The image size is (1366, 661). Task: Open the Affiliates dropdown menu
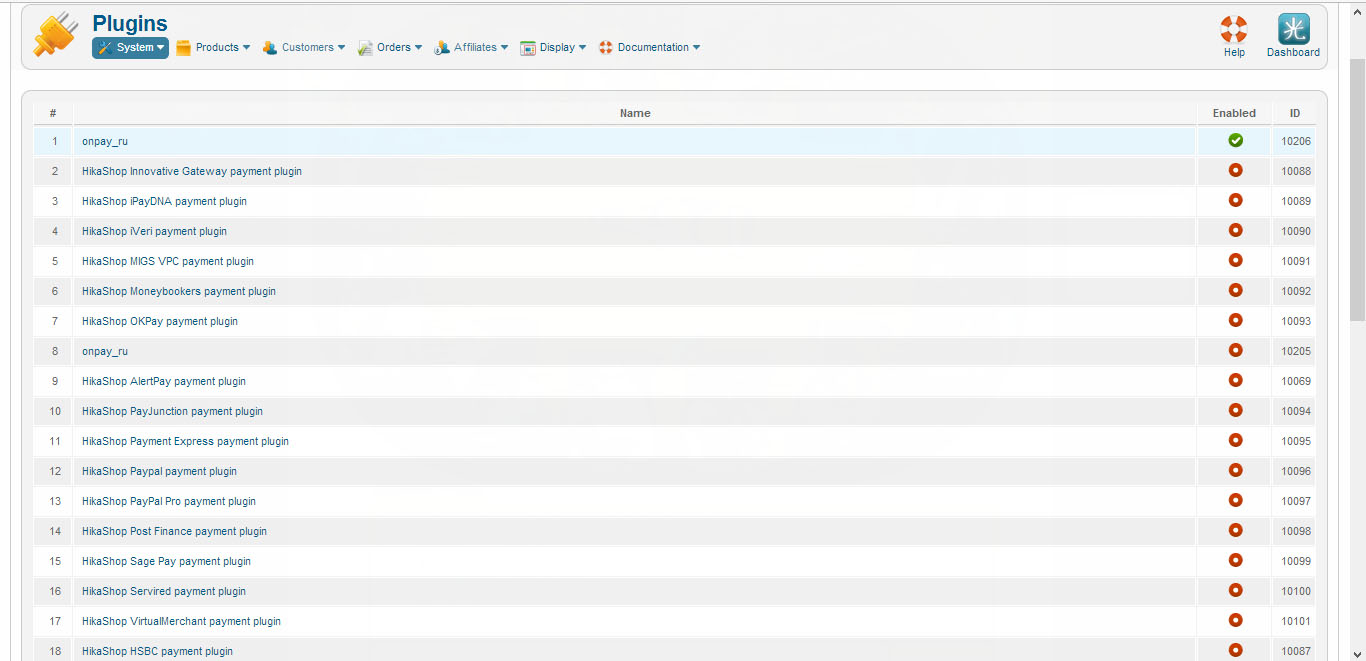point(471,48)
